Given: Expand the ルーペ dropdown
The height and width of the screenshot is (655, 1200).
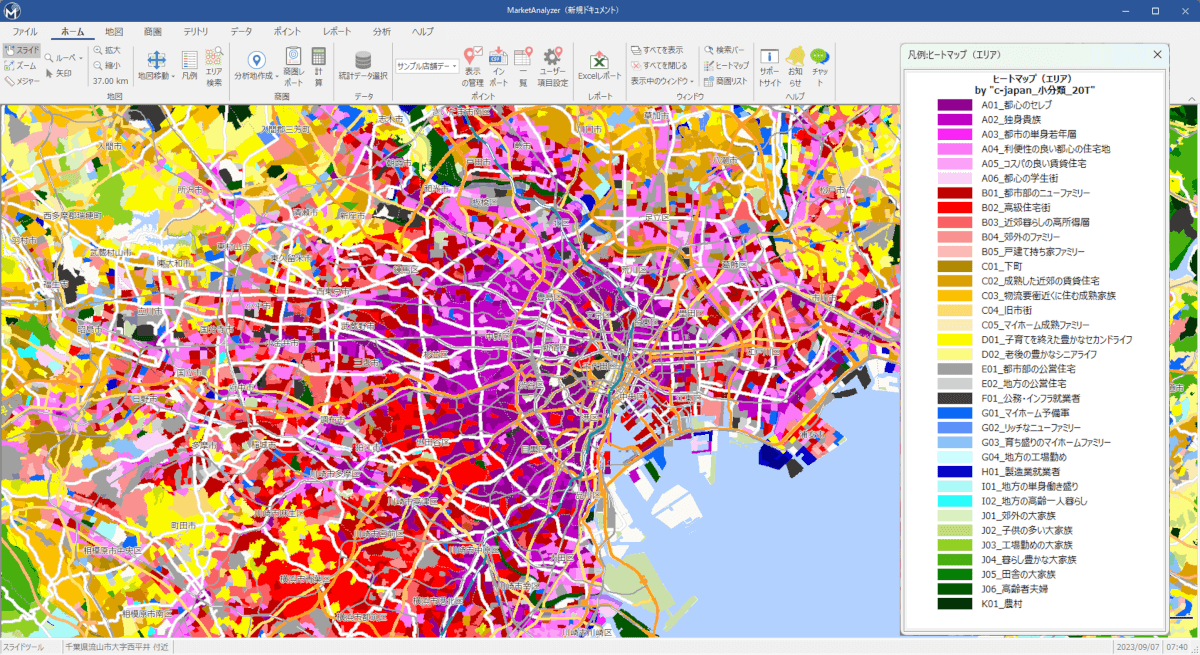Looking at the screenshot, I should click(81, 58).
